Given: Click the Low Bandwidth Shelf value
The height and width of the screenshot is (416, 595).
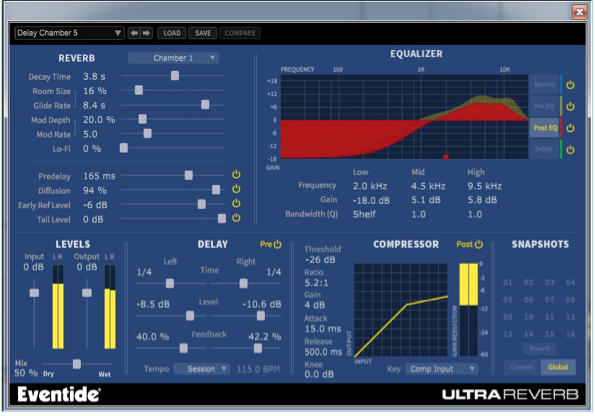Looking at the screenshot, I should pos(364,214).
